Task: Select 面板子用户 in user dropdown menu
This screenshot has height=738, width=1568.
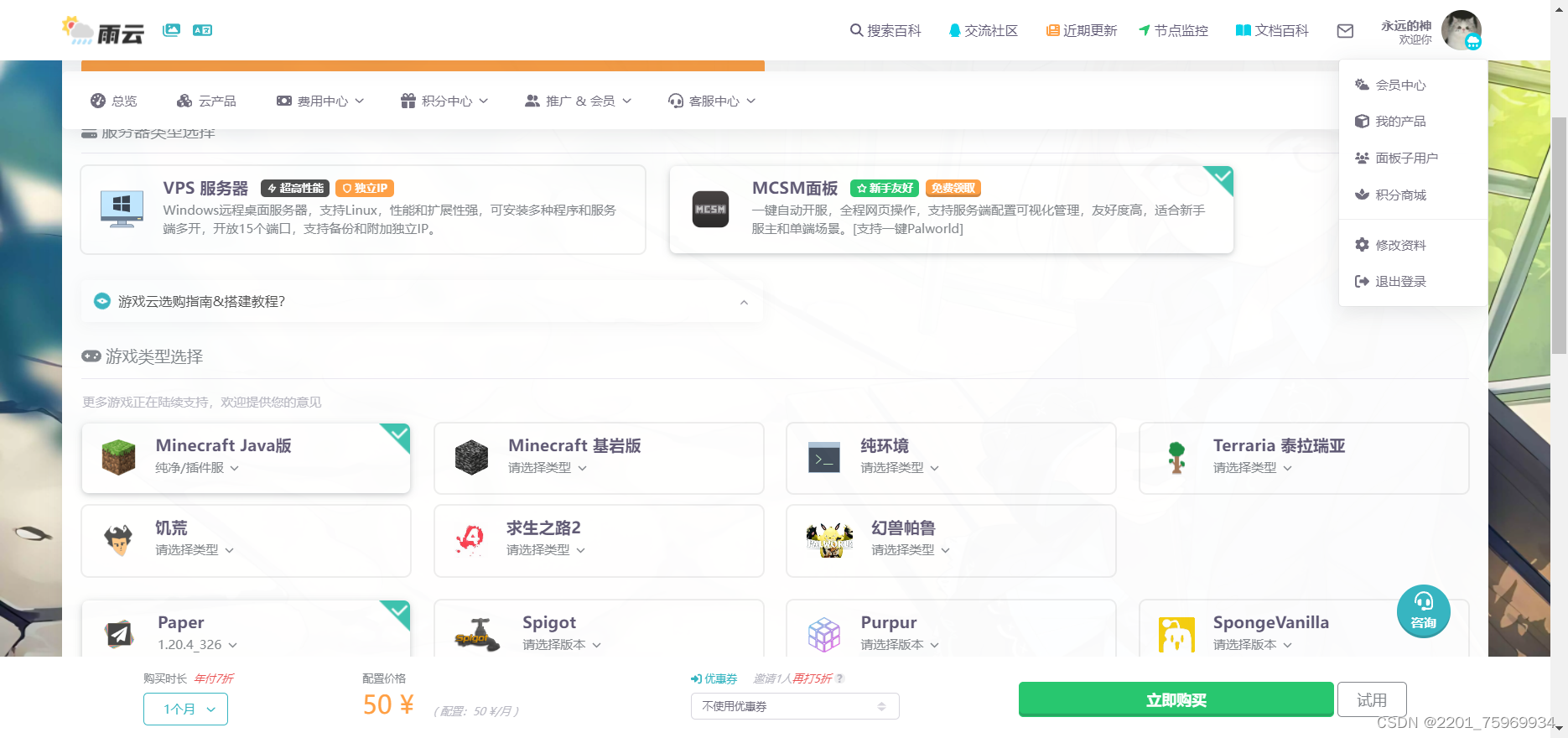Action: point(1413,158)
